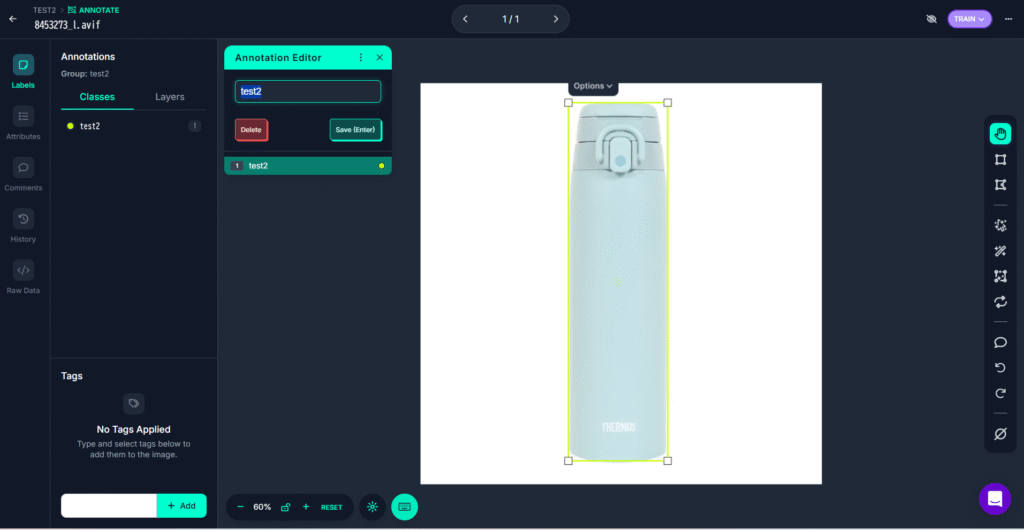Select the comment tool in right toolbar
This screenshot has height=530, width=1024.
(1000, 343)
